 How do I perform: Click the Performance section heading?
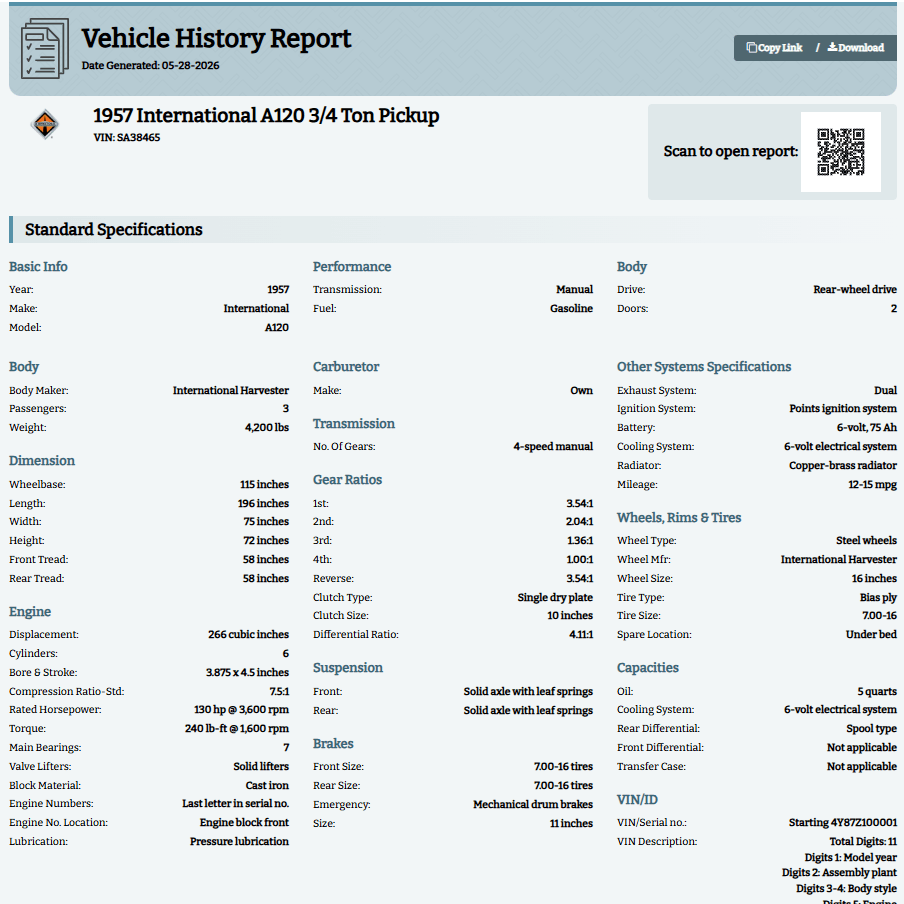[x=352, y=266]
